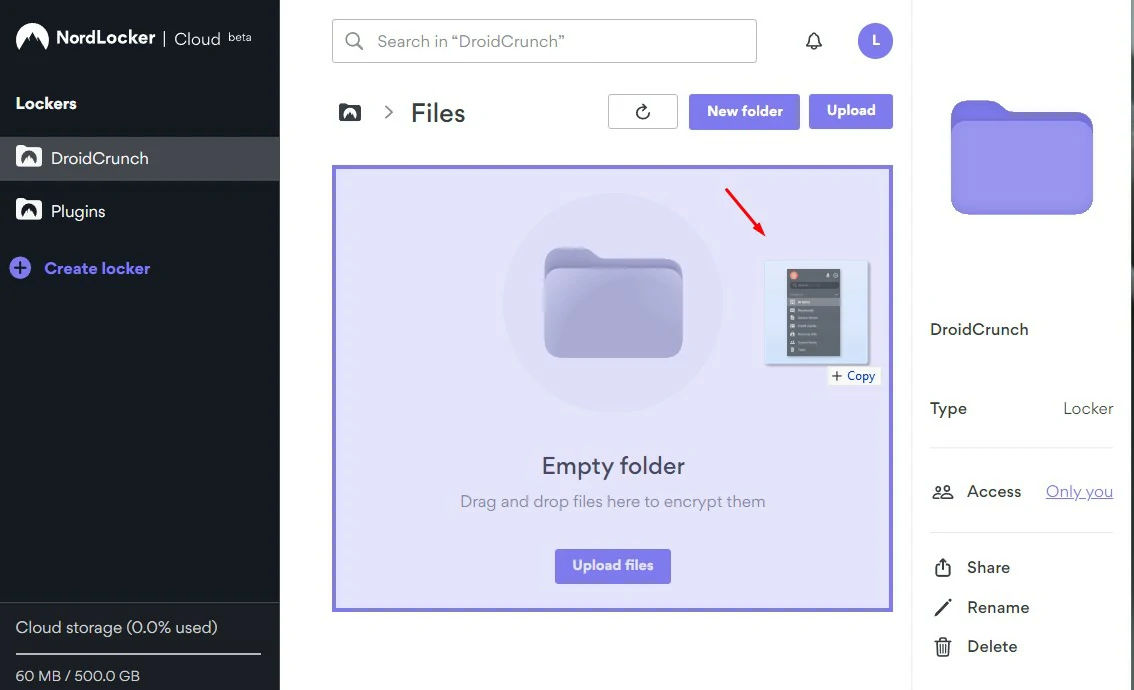Click the 60 MB / 500.0 GB text
This screenshot has height=690, width=1134.
pyautogui.click(x=77, y=676)
